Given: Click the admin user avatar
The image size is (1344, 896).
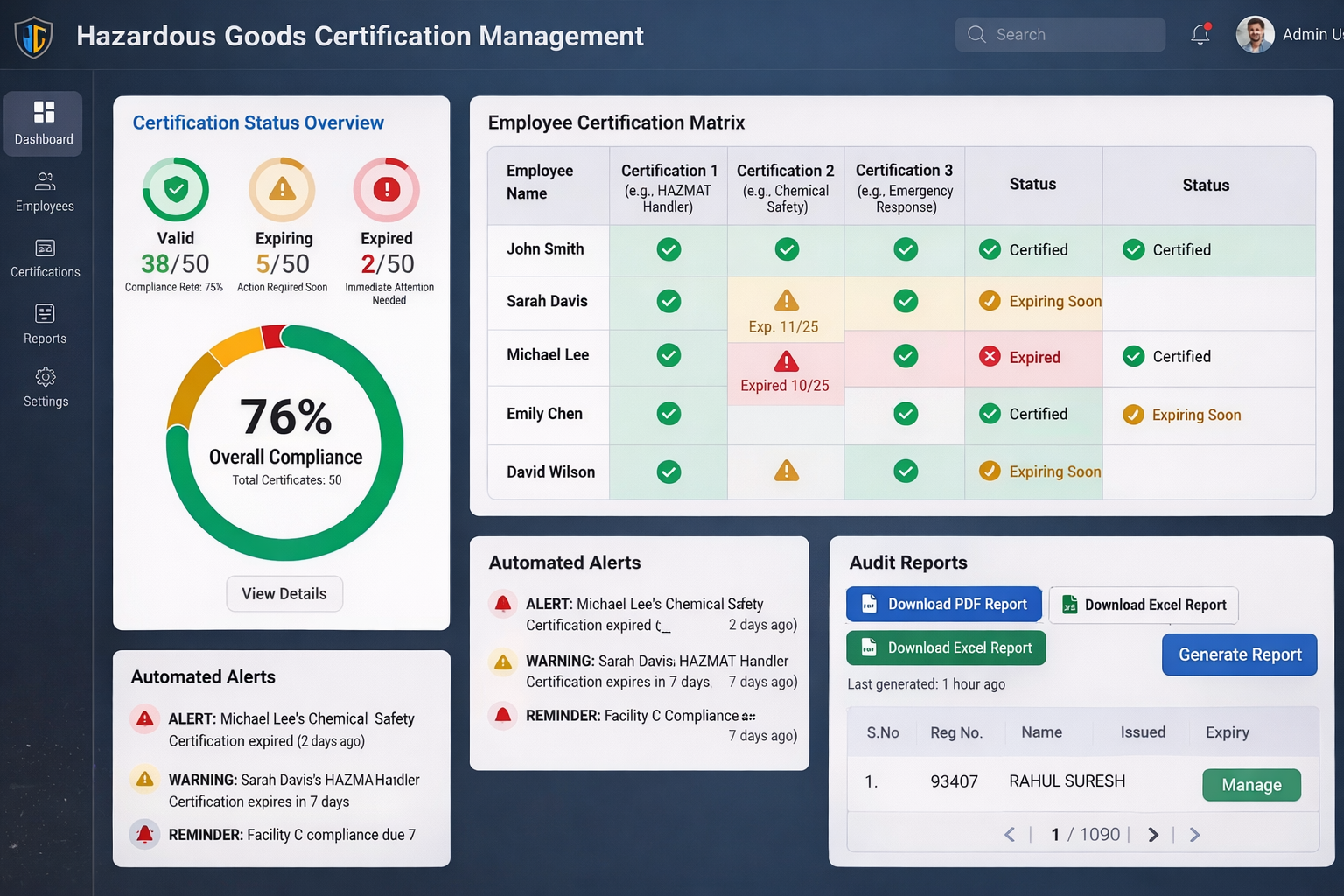Looking at the screenshot, I should [x=1255, y=35].
